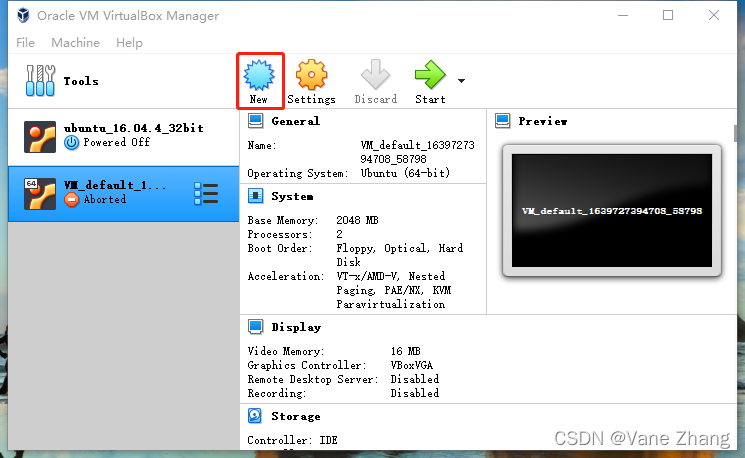Select ubuntu_16.04.4_32bit virtual machine
The image size is (745, 458).
(124, 137)
